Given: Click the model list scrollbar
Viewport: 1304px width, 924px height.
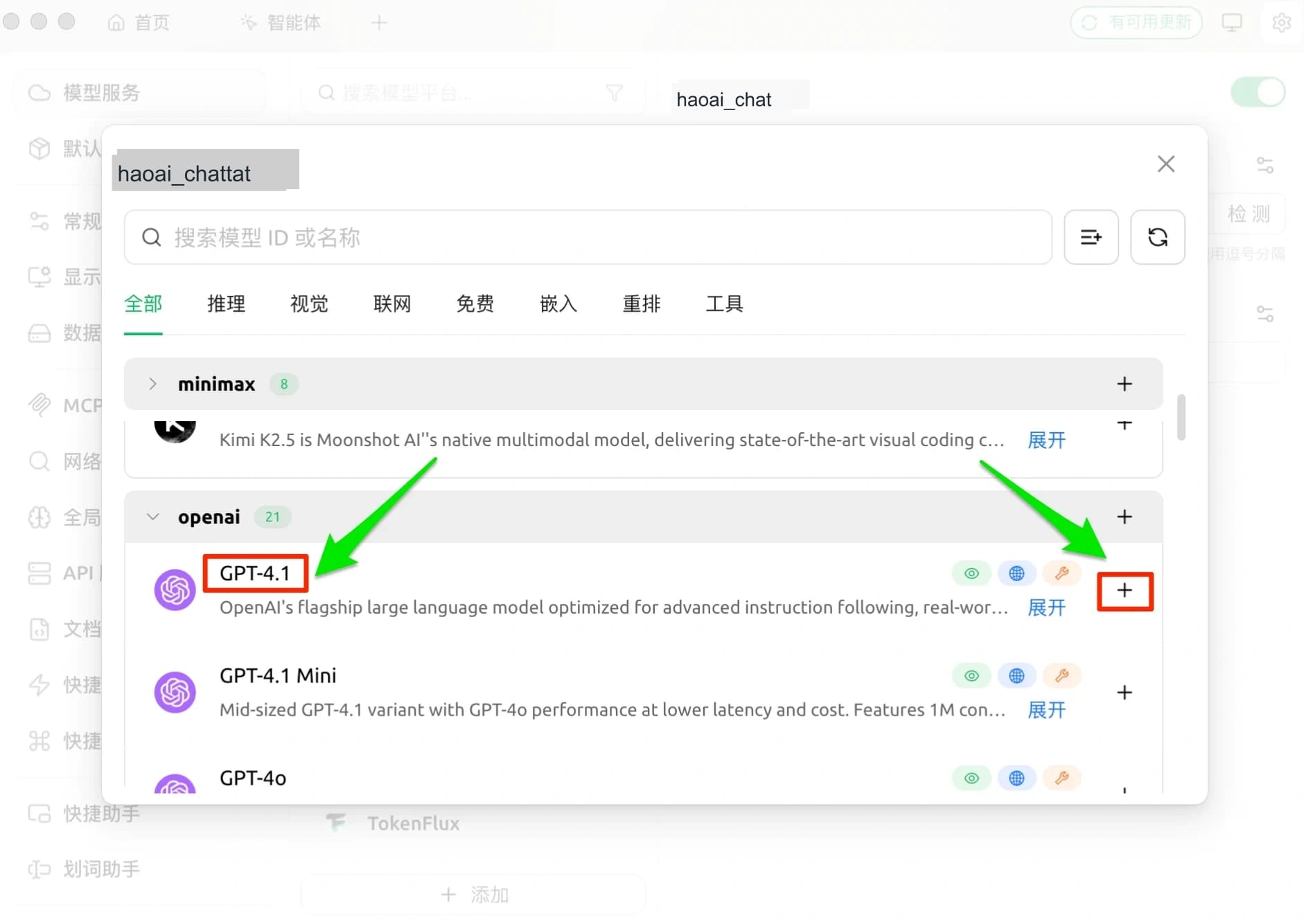Looking at the screenshot, I should point(1181,417).
